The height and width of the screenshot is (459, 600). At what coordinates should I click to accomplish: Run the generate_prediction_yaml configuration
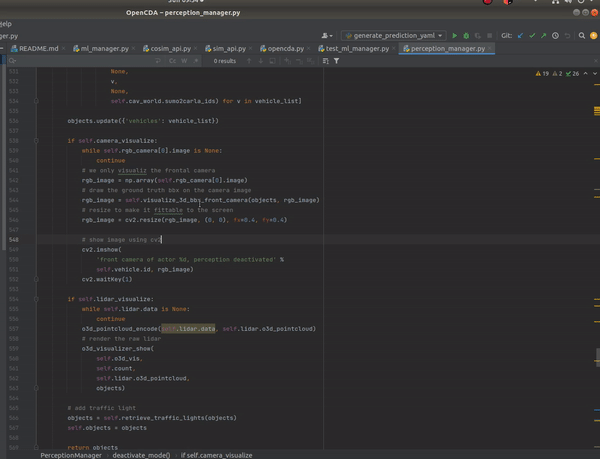click(455, 35)
